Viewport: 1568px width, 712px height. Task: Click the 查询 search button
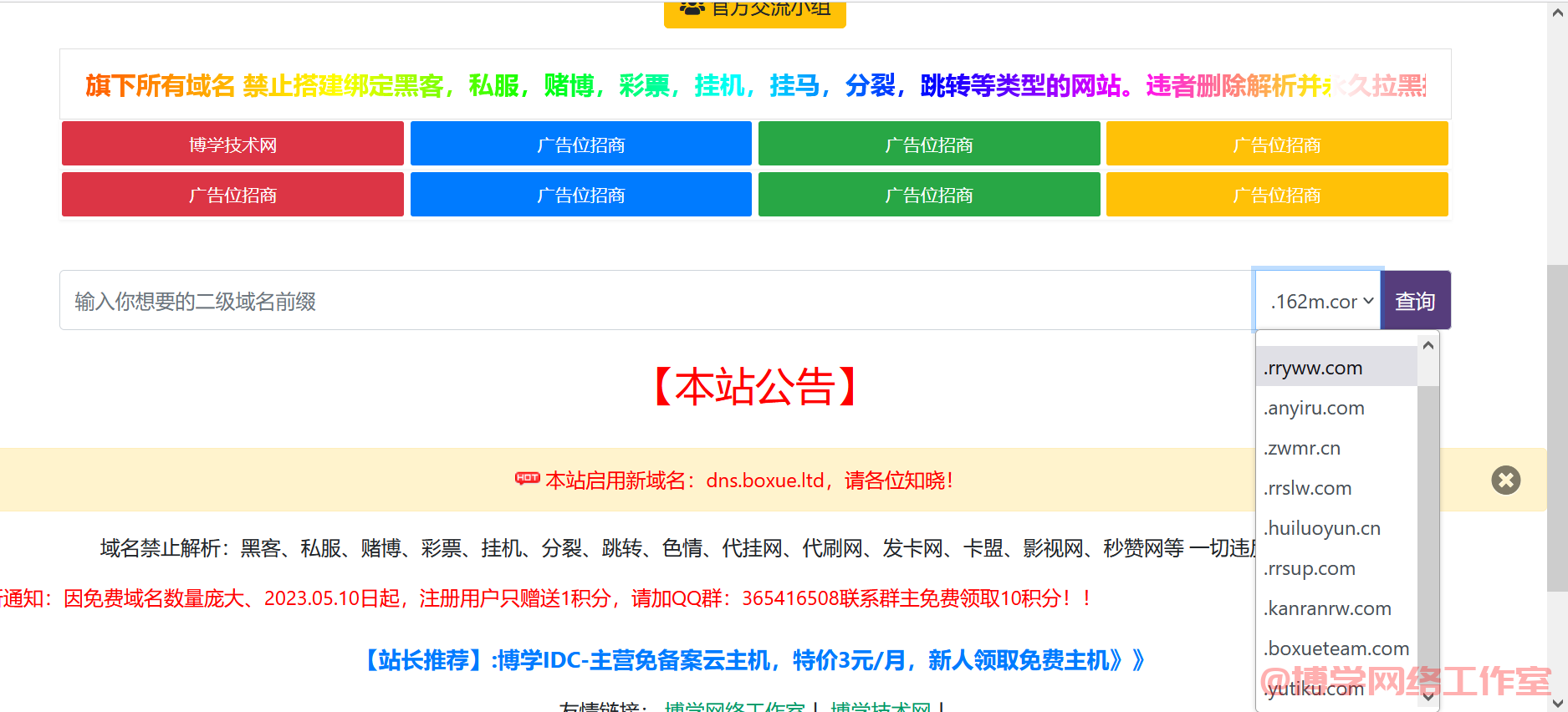[x=1415, y=301]
